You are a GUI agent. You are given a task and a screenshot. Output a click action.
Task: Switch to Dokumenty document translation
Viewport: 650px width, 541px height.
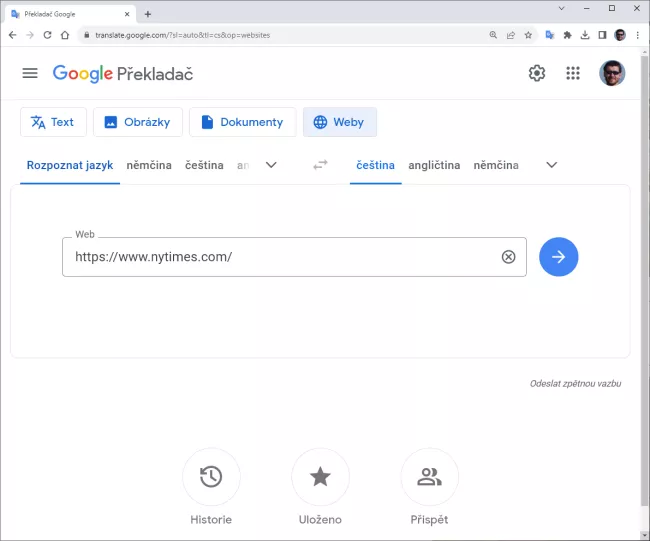[x=243, y=122]
